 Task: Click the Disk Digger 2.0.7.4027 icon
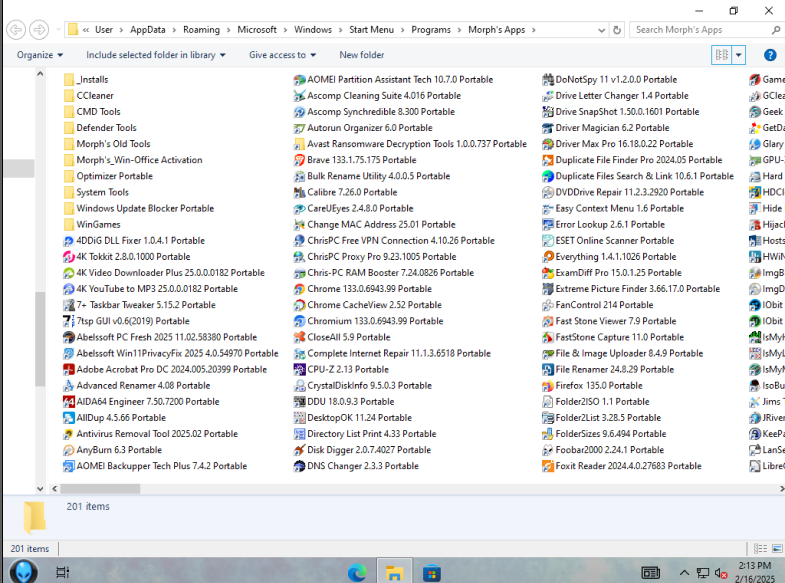(299, 450)
